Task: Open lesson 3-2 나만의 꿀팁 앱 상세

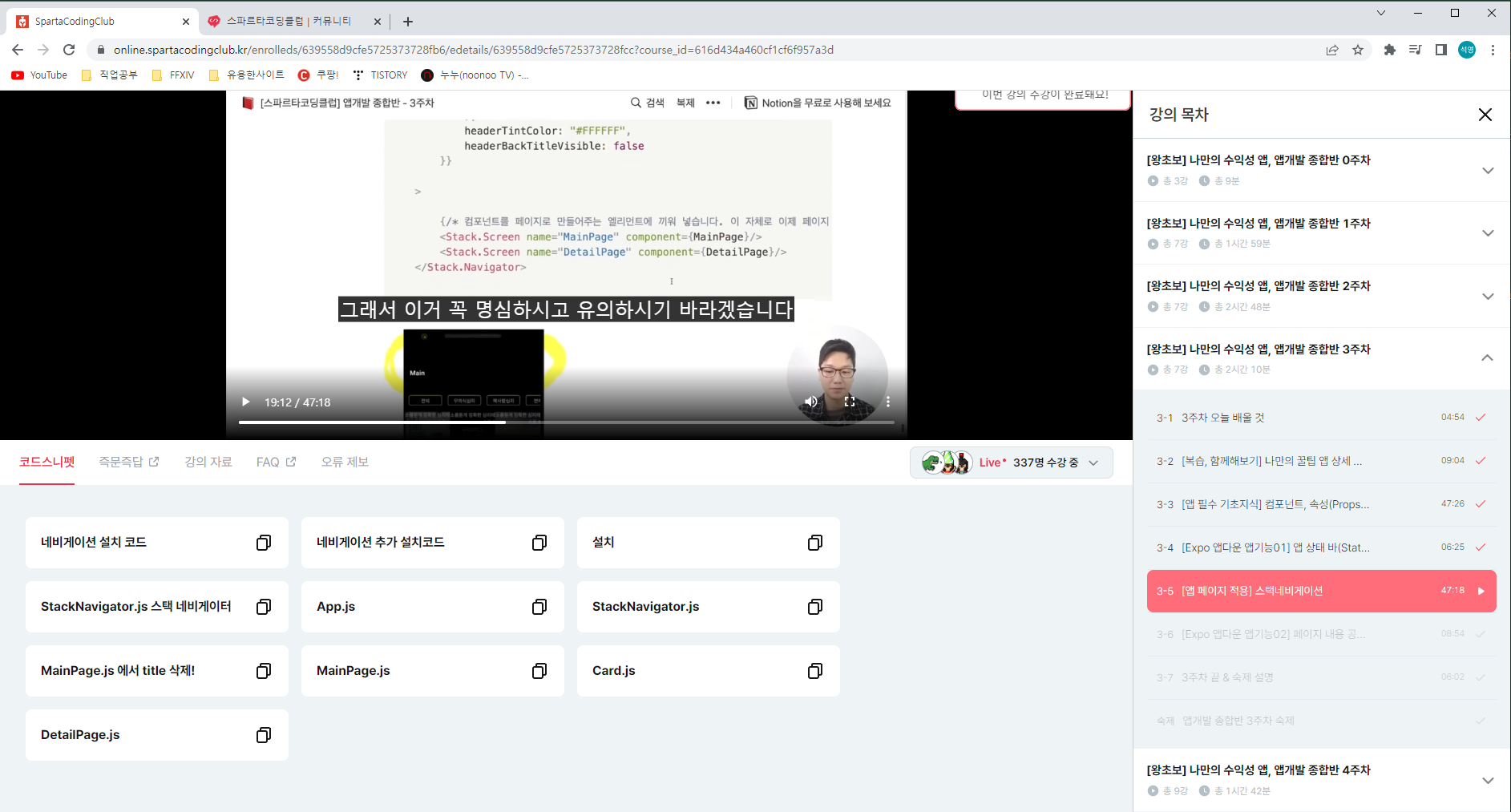Action: click(1322, 461)
